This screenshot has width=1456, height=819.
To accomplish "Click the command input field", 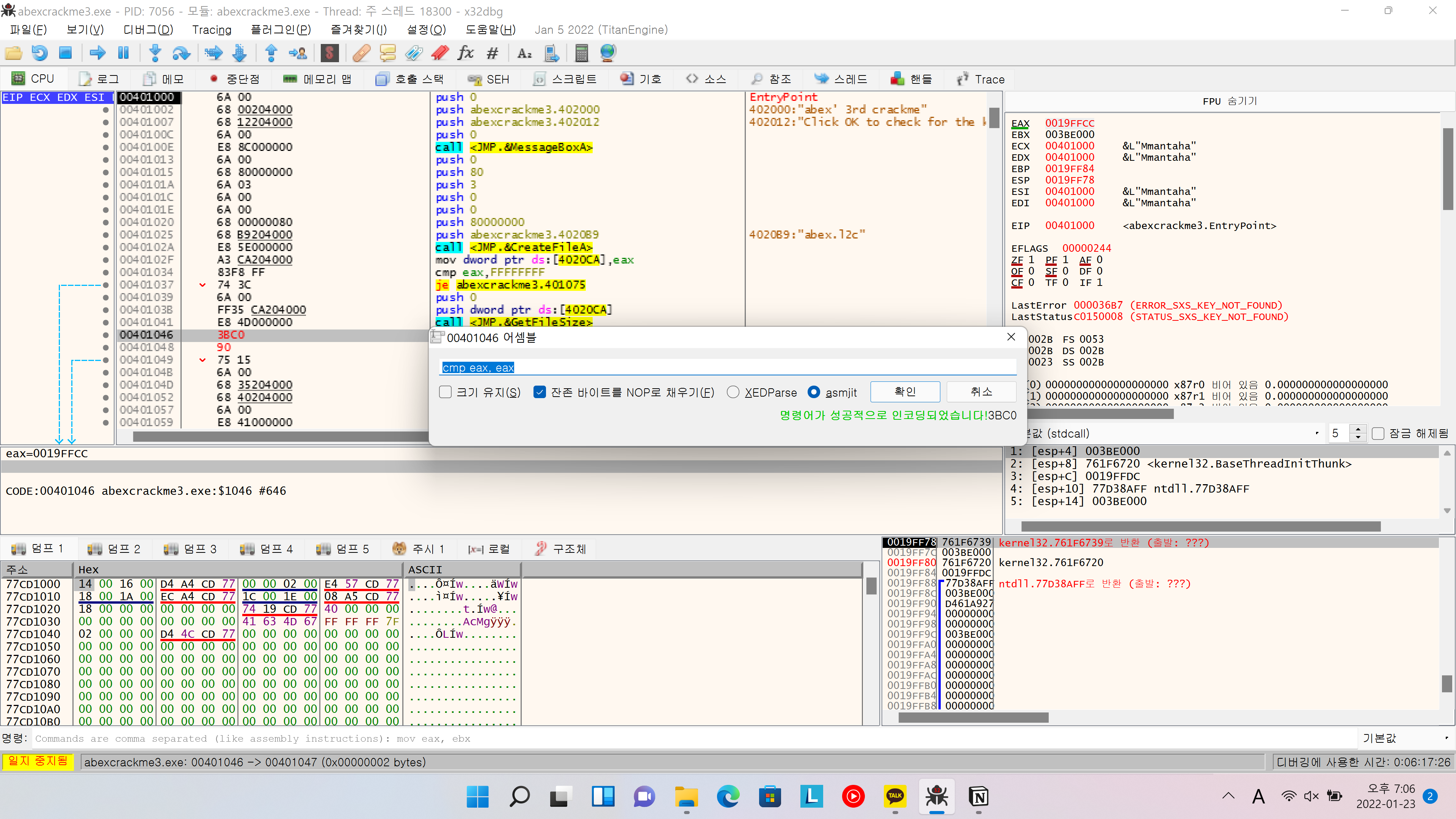I will 694,738.
